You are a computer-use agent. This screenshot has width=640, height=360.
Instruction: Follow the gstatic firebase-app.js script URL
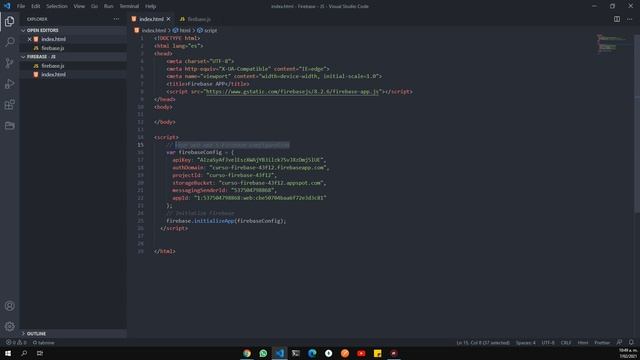[x=292, y=92]
